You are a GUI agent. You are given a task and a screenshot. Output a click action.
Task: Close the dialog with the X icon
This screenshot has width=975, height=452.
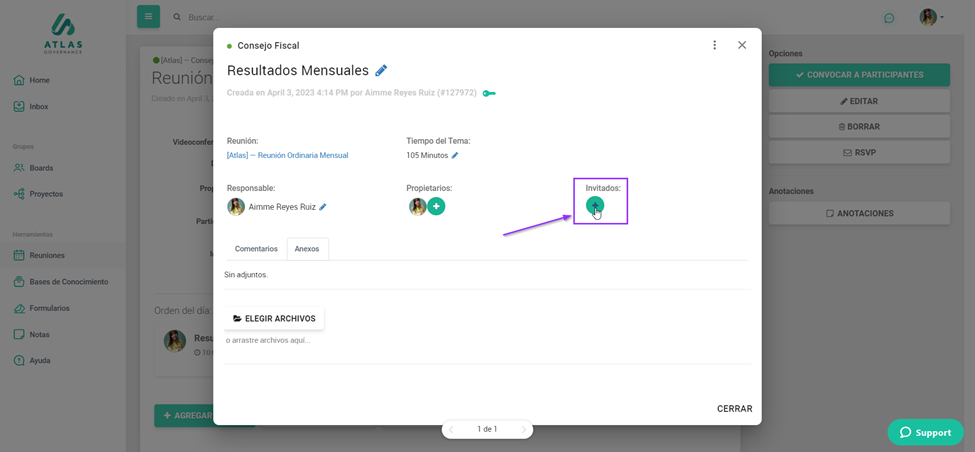click(x=742, y=45)
